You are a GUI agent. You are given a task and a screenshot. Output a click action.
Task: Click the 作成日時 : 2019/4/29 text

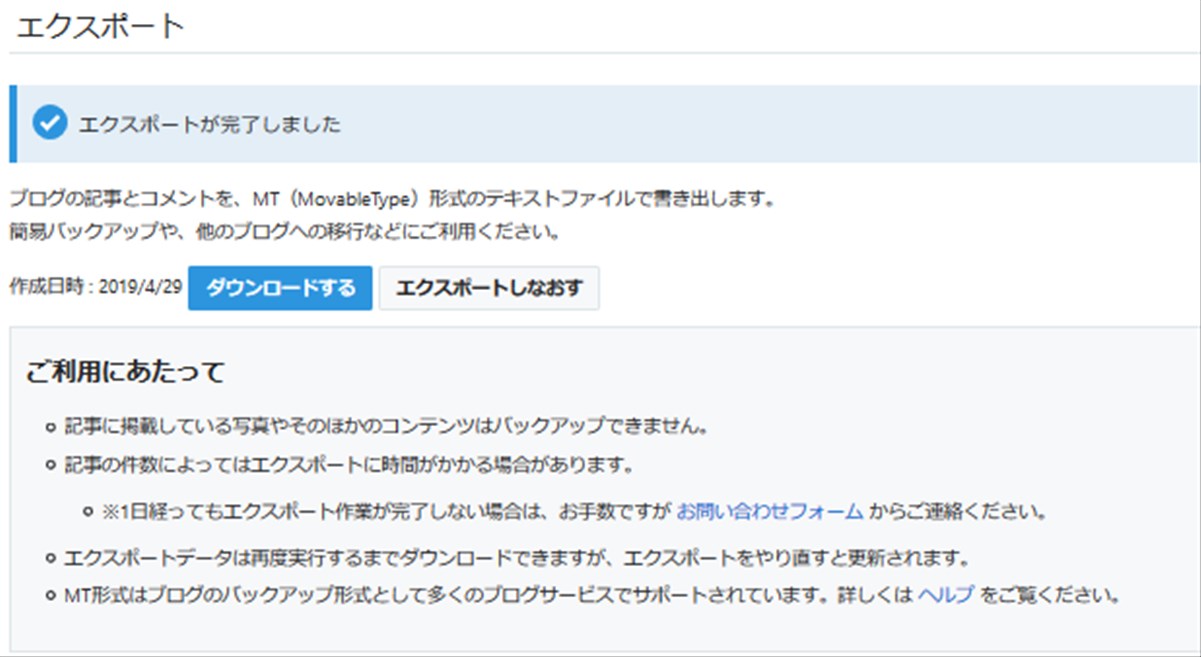(96, 288)
